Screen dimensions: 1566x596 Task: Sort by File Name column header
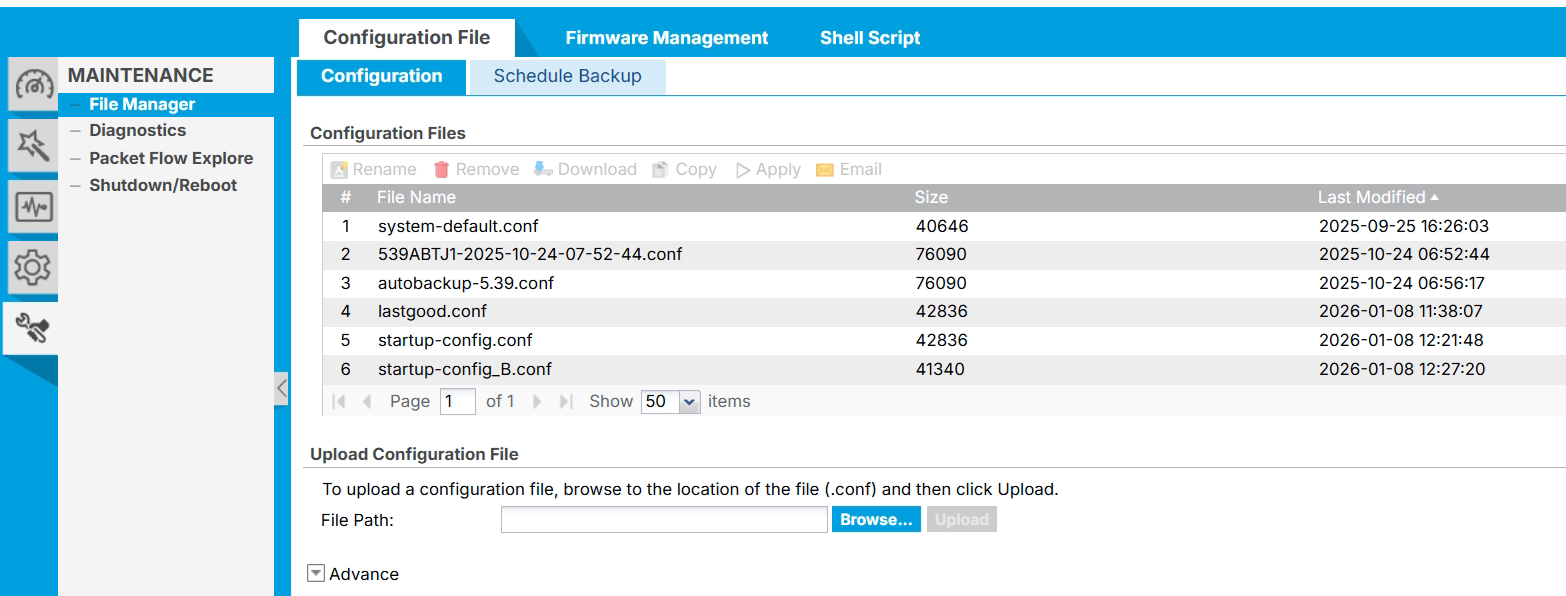tap(416, 197)
